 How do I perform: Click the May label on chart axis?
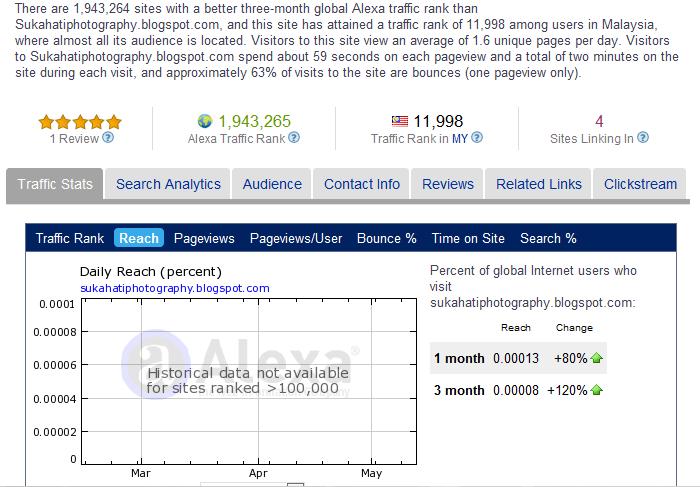(371, 473)
